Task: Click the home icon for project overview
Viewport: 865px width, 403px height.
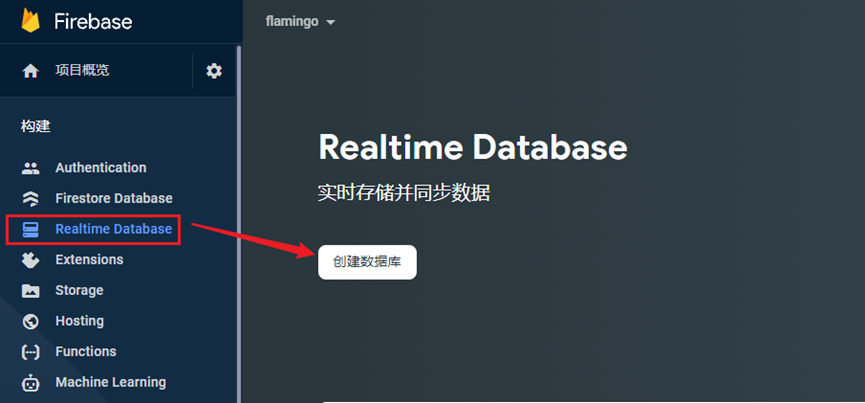Action: click(x=30, y=71)
